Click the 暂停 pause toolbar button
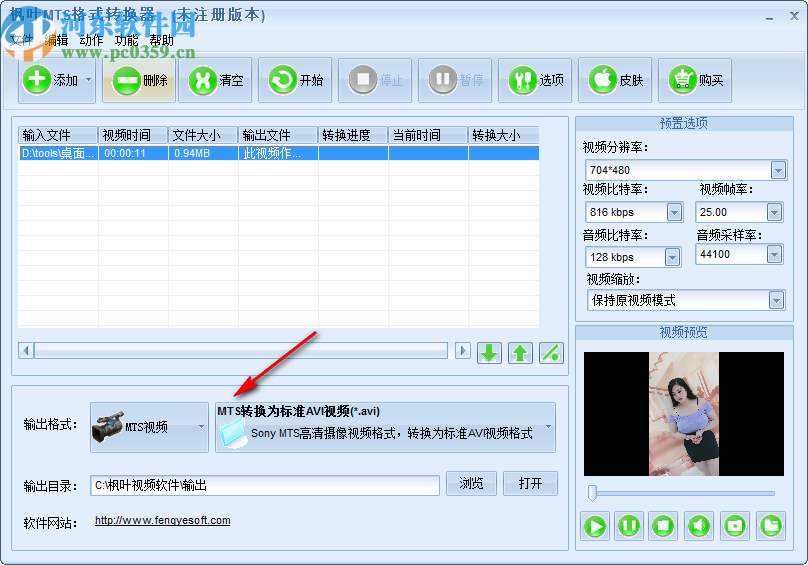808x565 pixels. 455,80
